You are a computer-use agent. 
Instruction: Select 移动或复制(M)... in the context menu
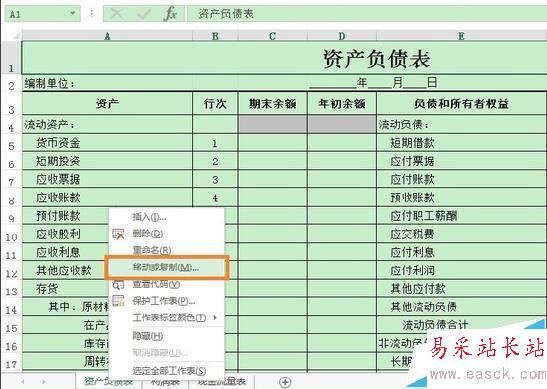tap(166, 268)
